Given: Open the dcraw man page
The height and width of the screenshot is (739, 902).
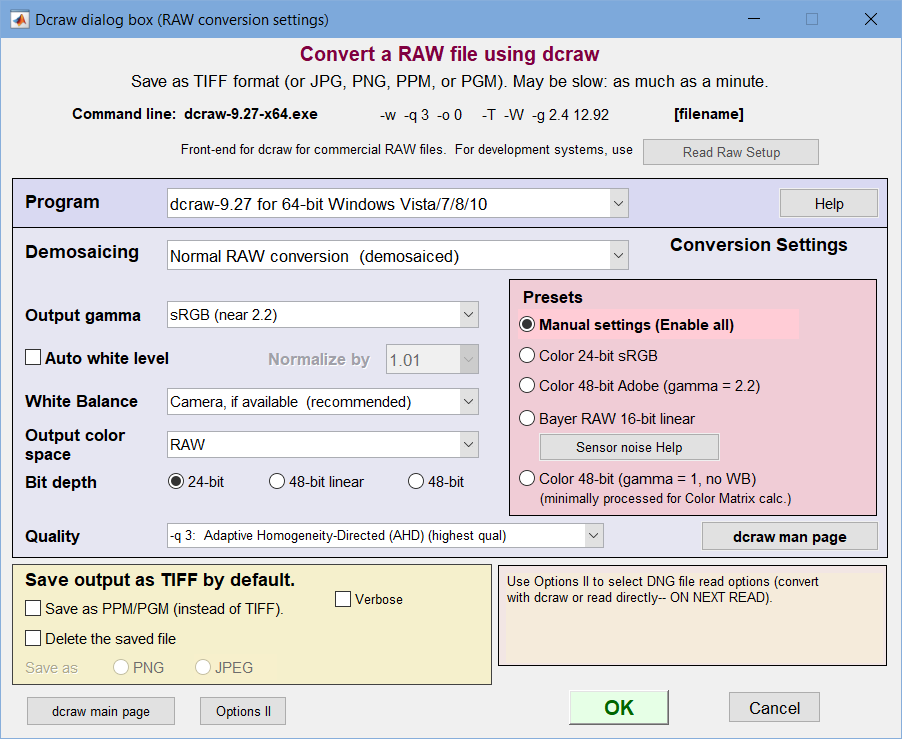Looking at the screenshot, I should click(x=789, y=537).
